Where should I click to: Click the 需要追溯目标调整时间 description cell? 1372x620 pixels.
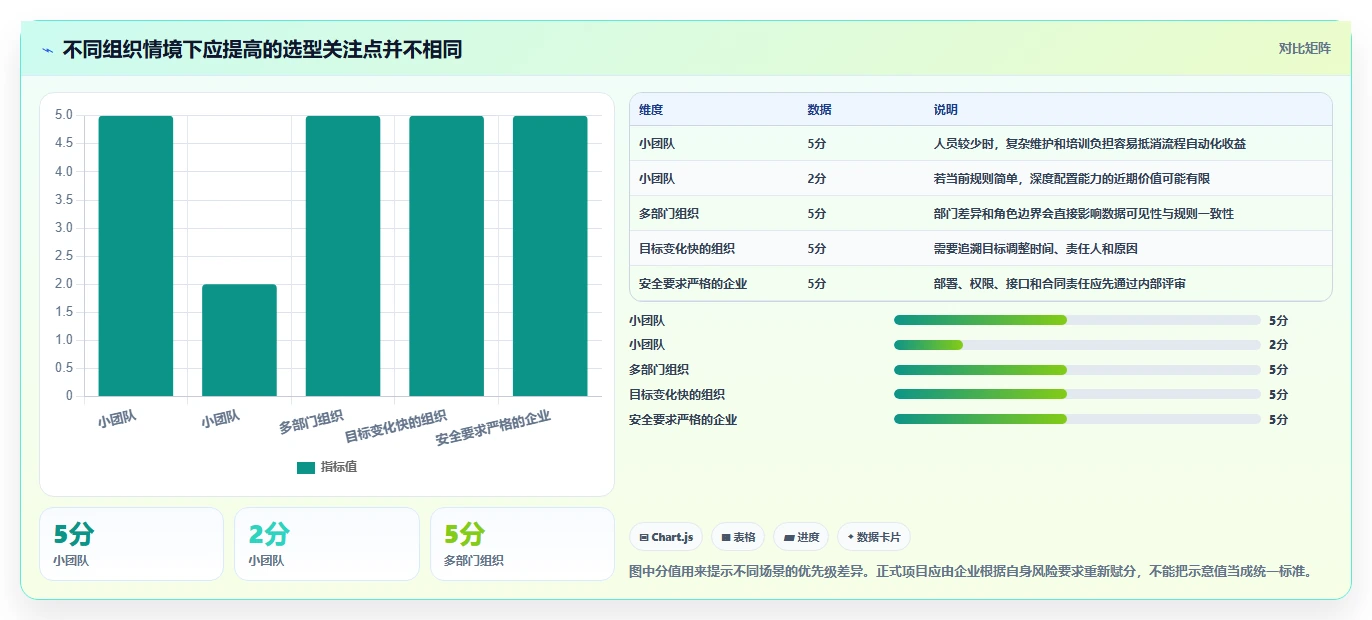1035,249
